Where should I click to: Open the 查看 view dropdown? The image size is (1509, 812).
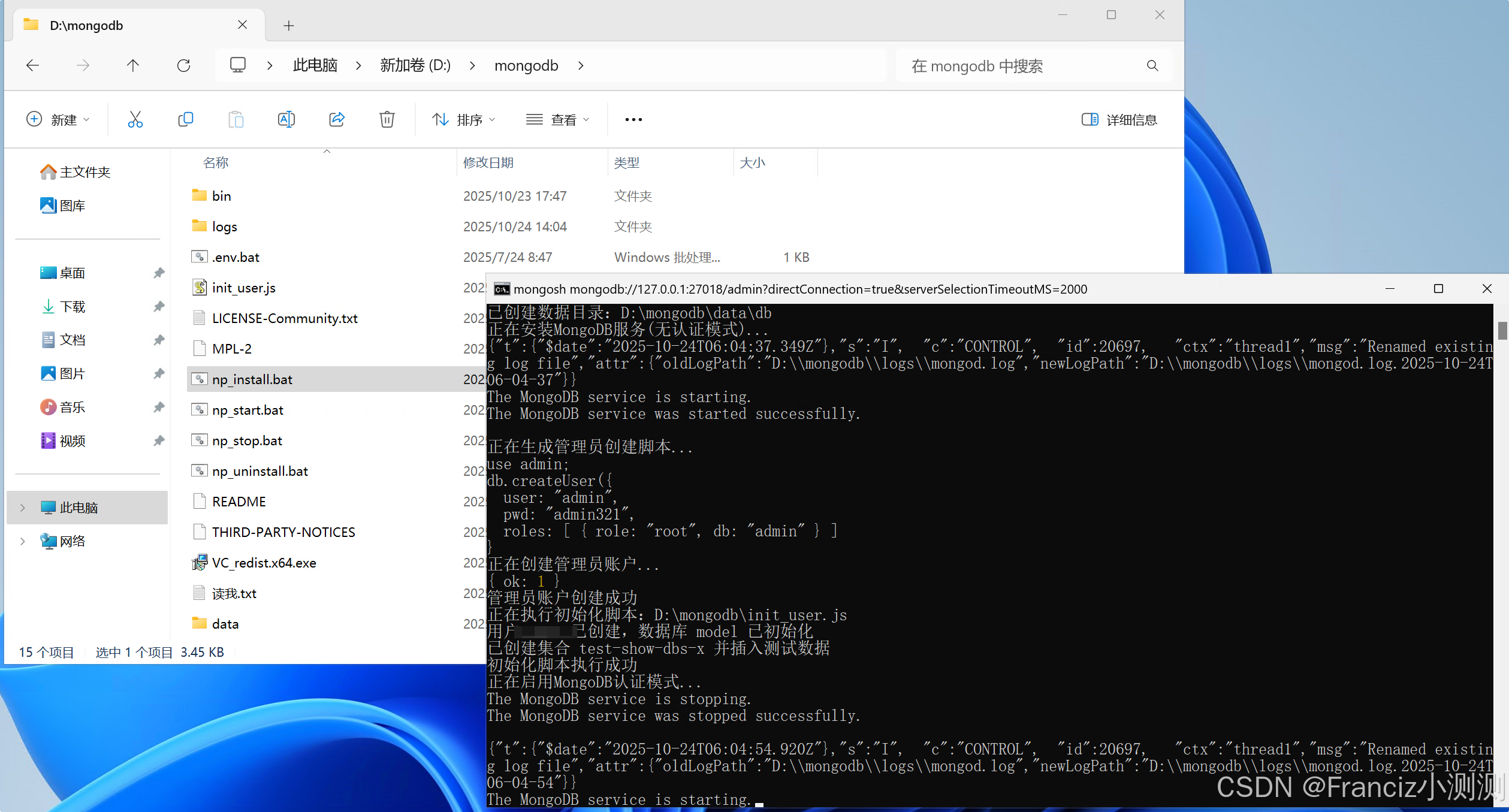point(557,120)
